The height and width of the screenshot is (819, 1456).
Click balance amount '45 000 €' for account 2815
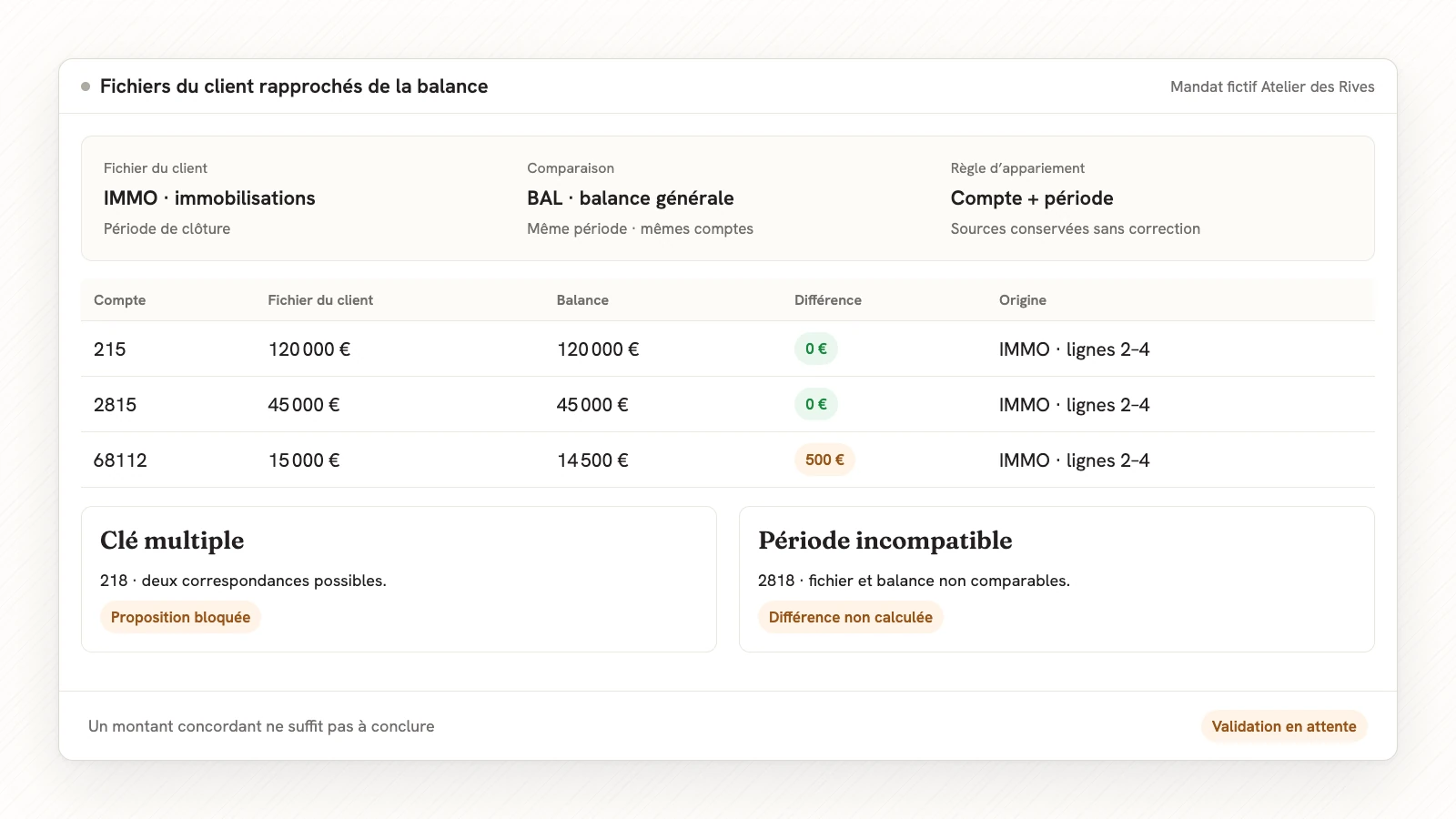(x=592, y=405)
